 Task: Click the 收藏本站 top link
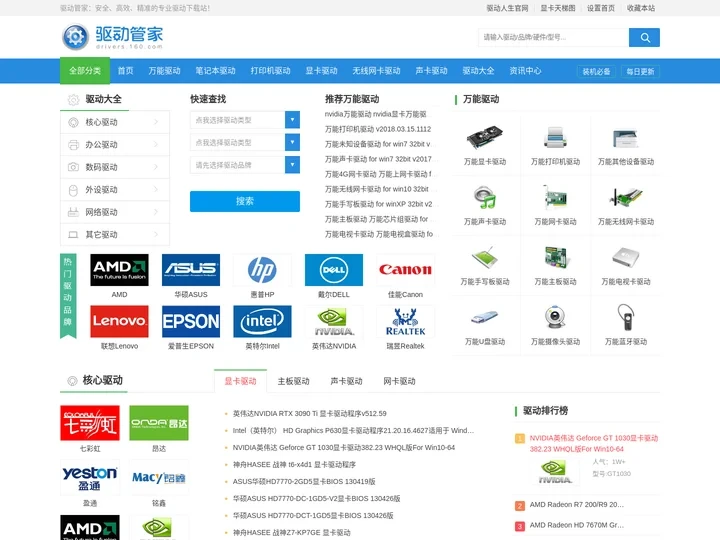tap(641, 8)
